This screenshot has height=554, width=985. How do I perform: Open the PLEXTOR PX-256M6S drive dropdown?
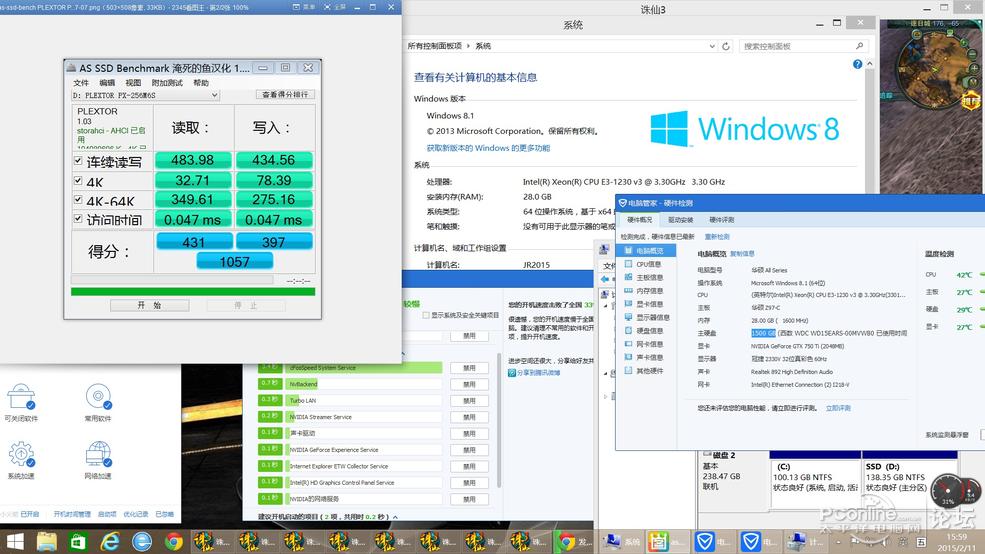(145, 95)
